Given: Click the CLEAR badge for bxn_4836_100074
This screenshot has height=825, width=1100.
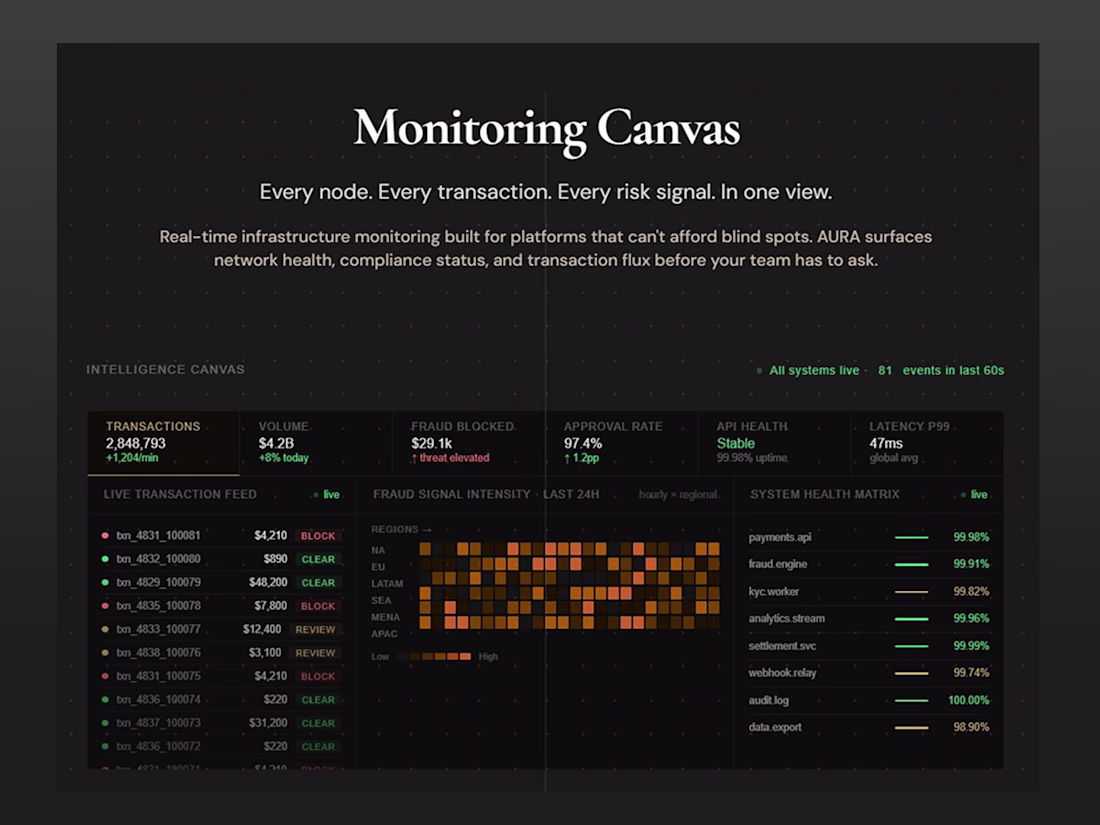Looking at the screenshot, I should (318, 699).
